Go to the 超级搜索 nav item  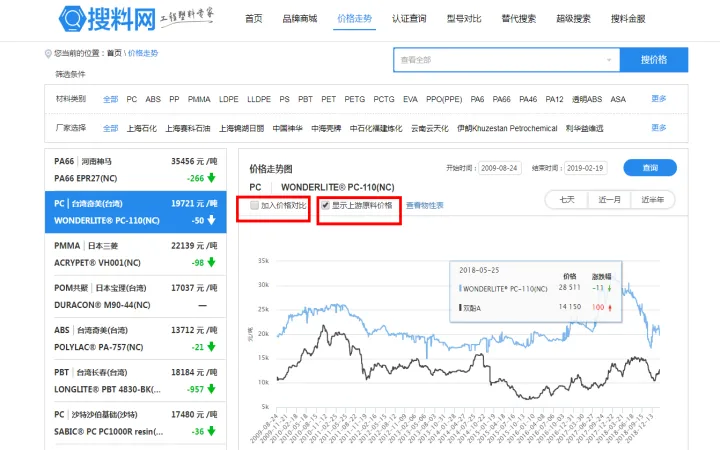(573, 19)
